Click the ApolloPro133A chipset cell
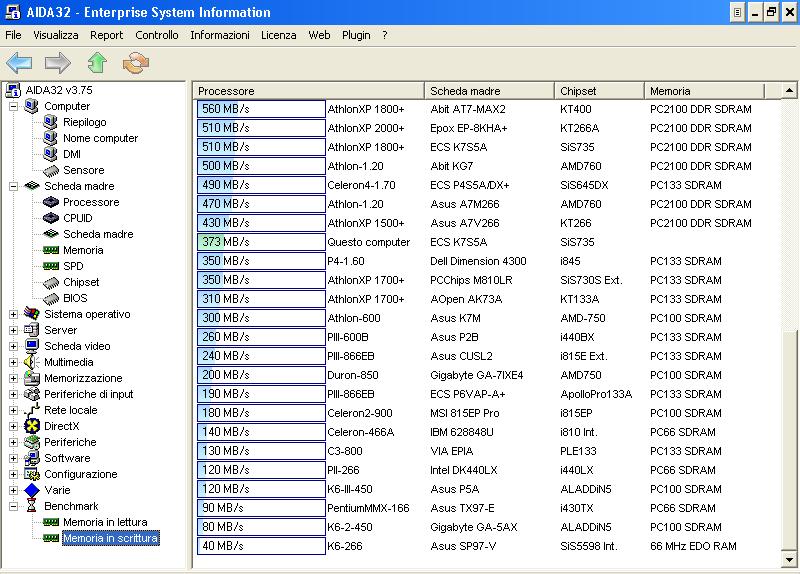Screen dimensions: 800x574 pos(596,394)
